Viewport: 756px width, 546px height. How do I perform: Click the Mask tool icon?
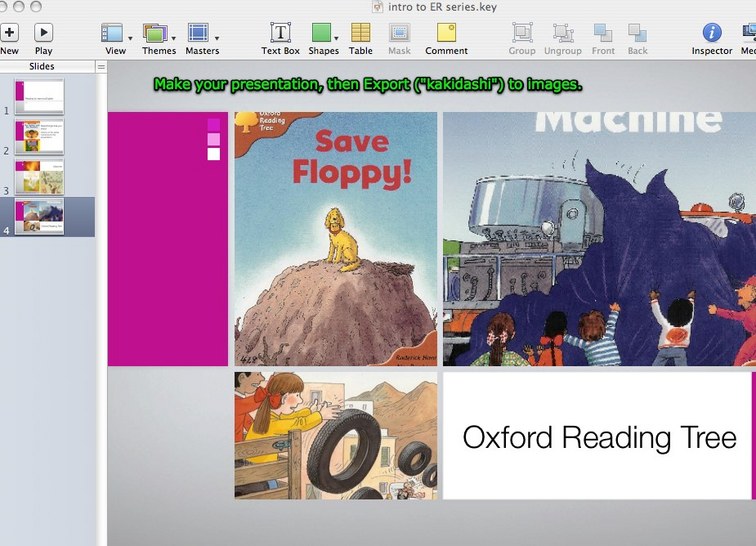pyautogui.click(x=399, y=33)
